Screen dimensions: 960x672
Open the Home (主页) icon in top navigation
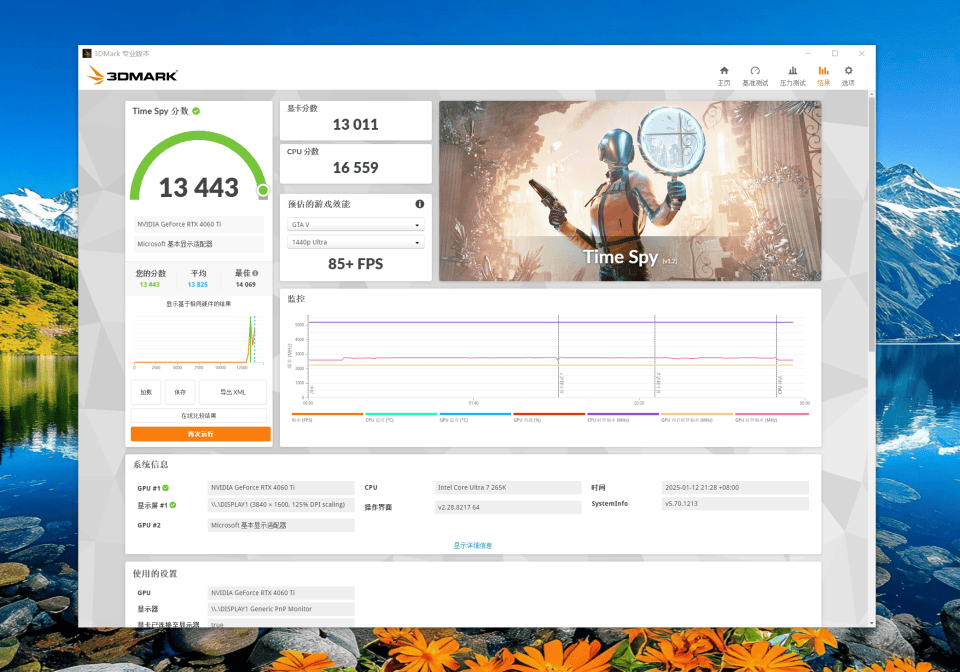tap(724, 70)
